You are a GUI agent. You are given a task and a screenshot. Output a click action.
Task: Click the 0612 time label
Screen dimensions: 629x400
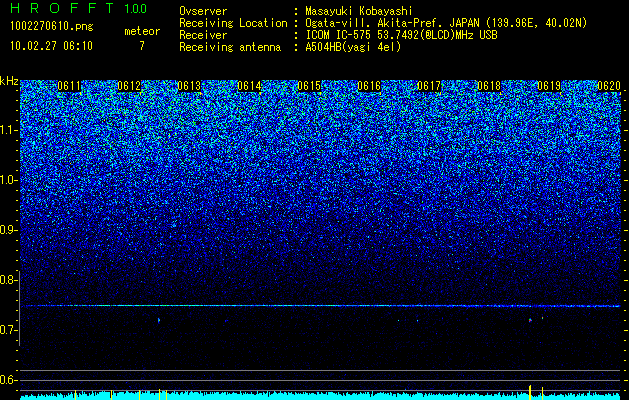click(129, 86)
